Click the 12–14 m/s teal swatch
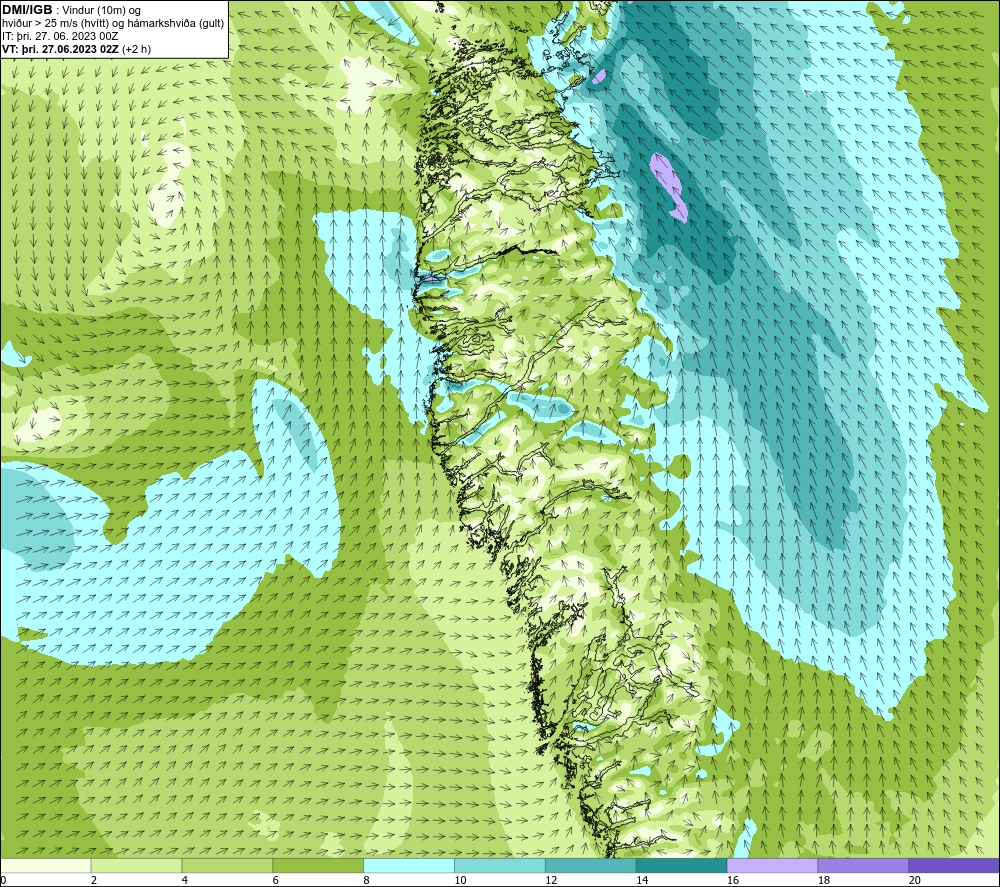1000x887 pixels. (x=591, y=865)
